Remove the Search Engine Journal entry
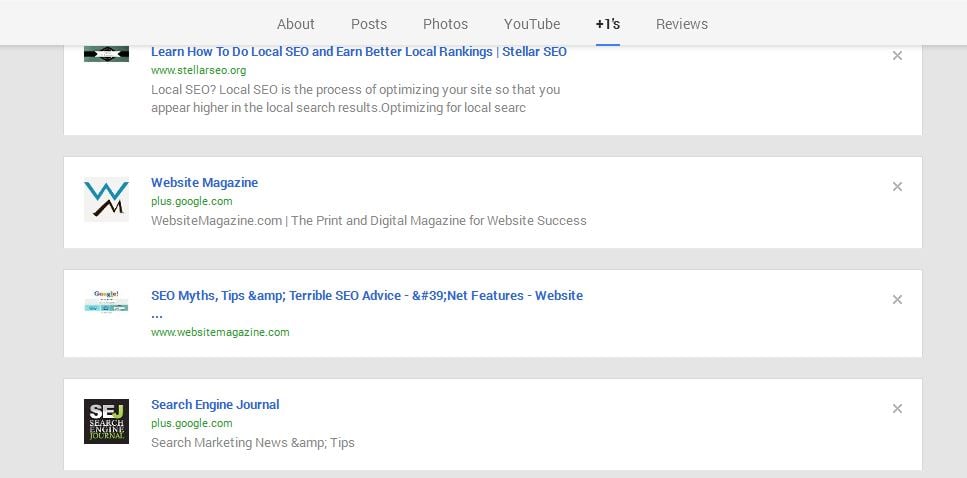 click(x=897, y=409)
